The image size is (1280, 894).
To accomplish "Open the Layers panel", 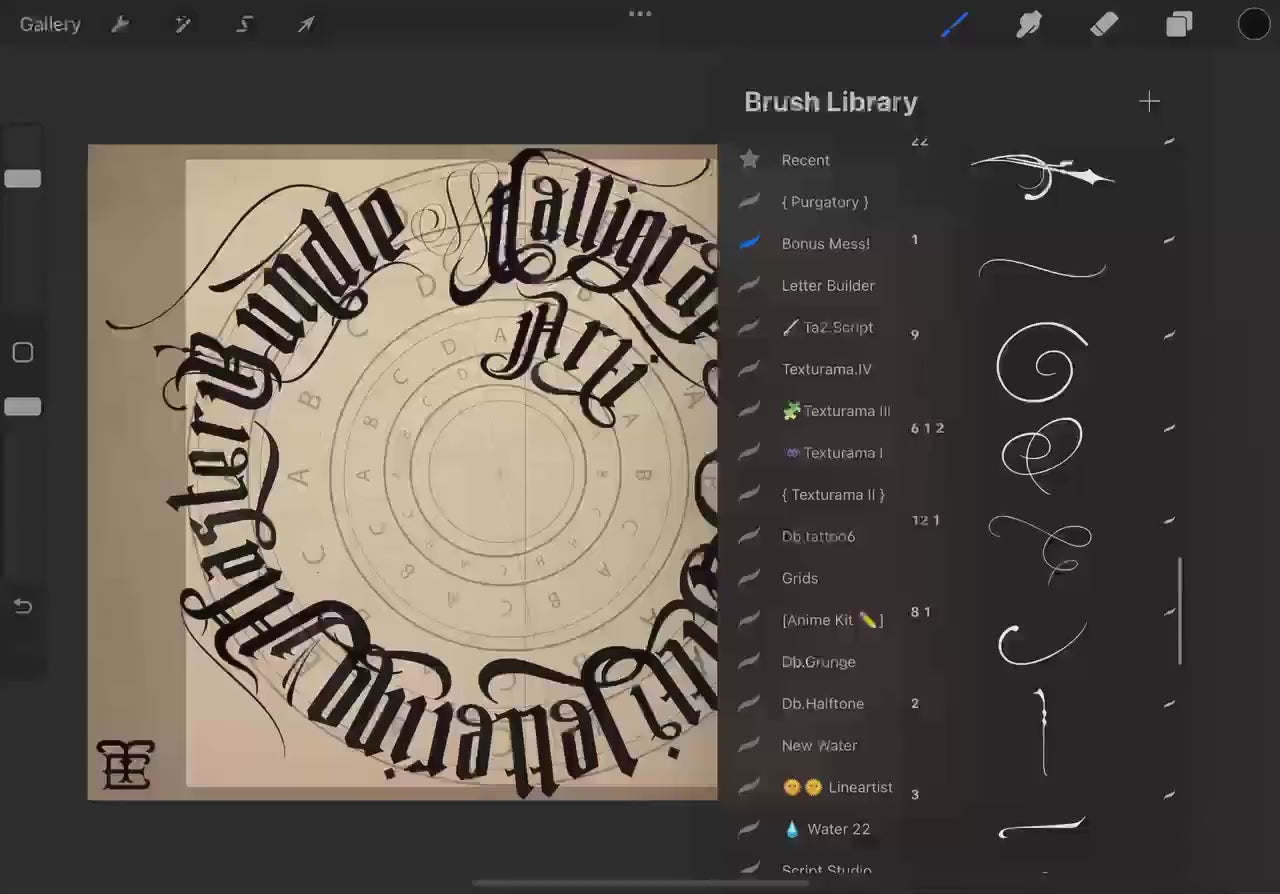I will [1179, 24].
